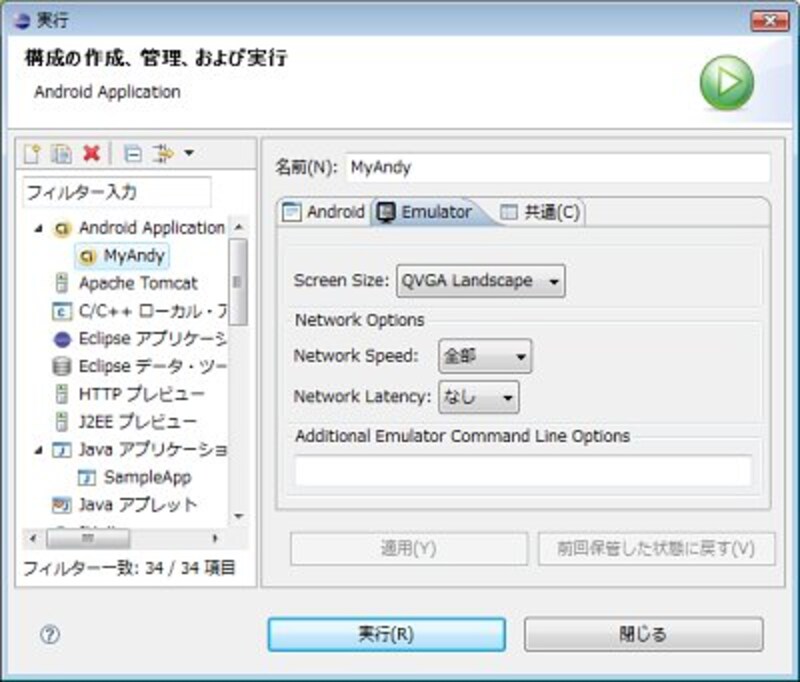This screenshot has width=800, height=682.
Task: Select J2EE プレビュー entry
Action: click(x=137, y=421)
